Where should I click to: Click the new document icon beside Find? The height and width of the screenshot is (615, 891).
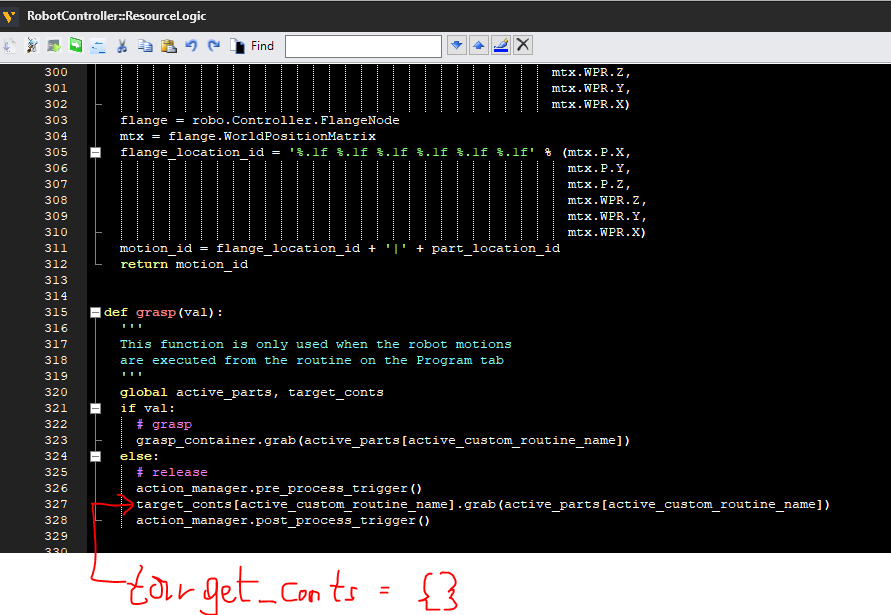point(238,45)
